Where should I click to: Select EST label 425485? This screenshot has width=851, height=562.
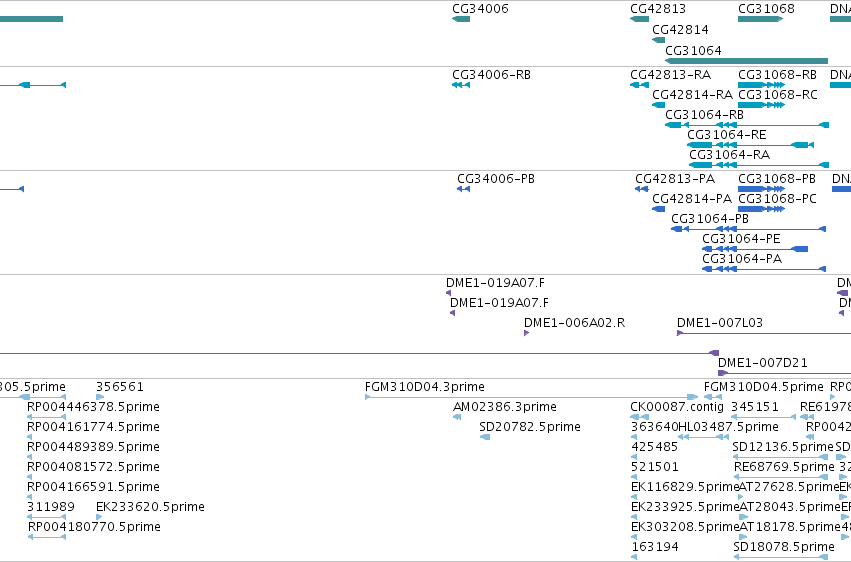pyautogui.click(x=655, y=448)
